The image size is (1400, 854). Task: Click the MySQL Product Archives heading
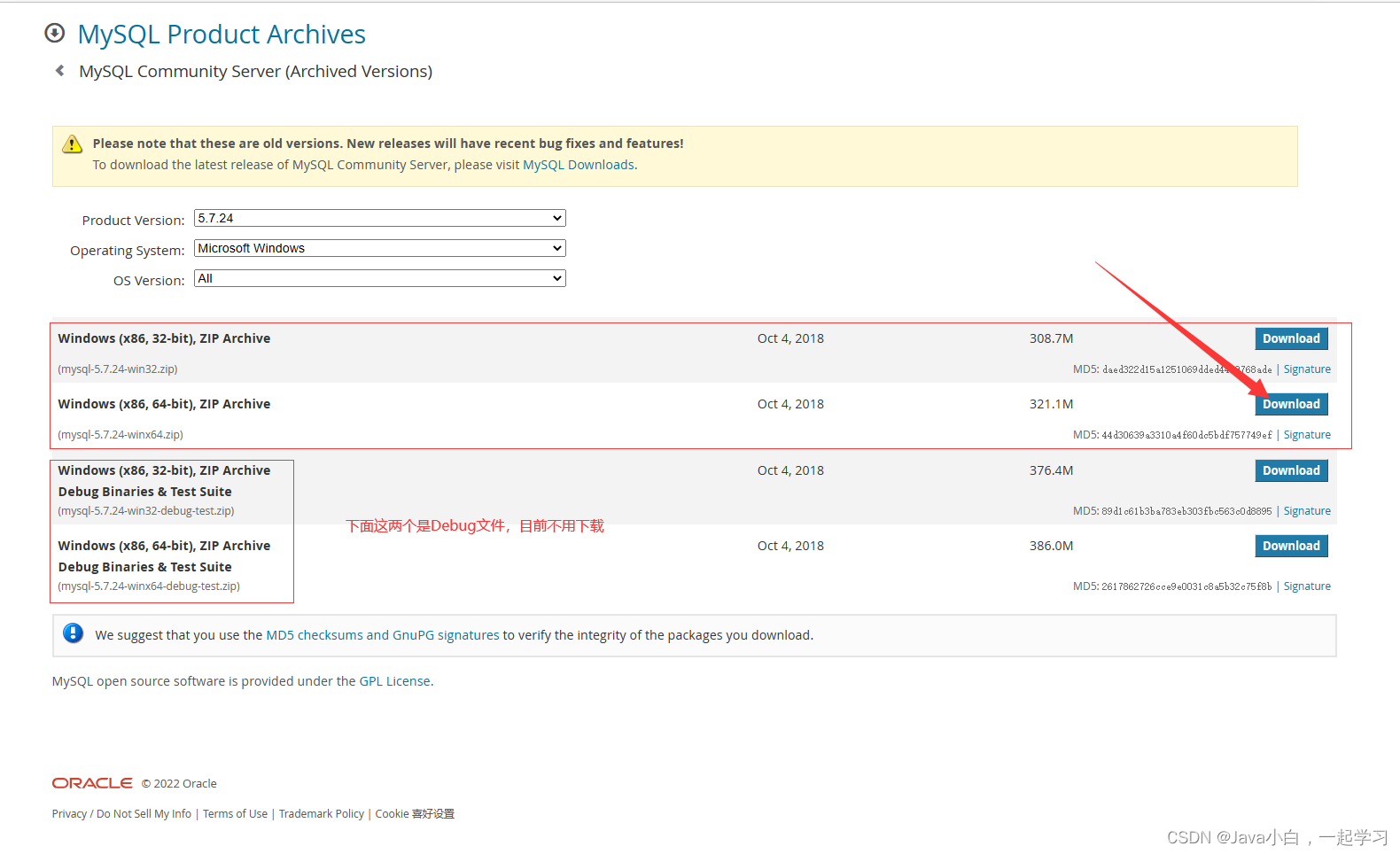[222, 34]
